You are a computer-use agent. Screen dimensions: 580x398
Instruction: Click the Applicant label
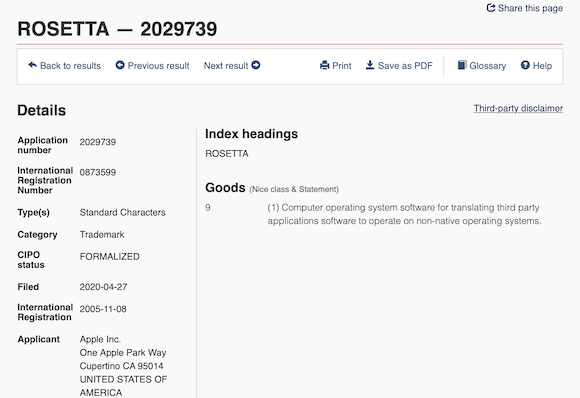click(38, 340)
